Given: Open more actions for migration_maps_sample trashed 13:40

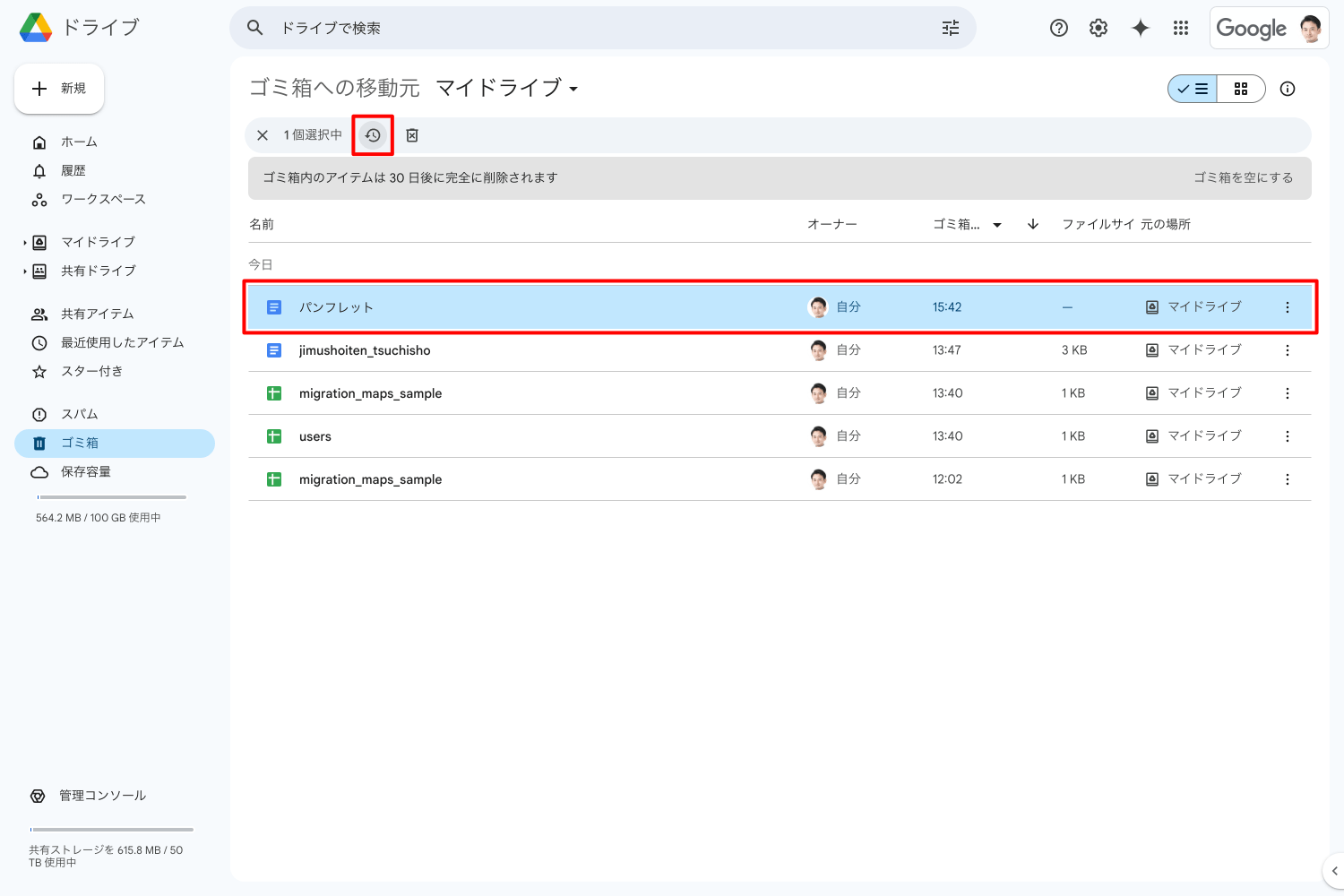Looking at the screenshot, I should tap(1288, 393).
